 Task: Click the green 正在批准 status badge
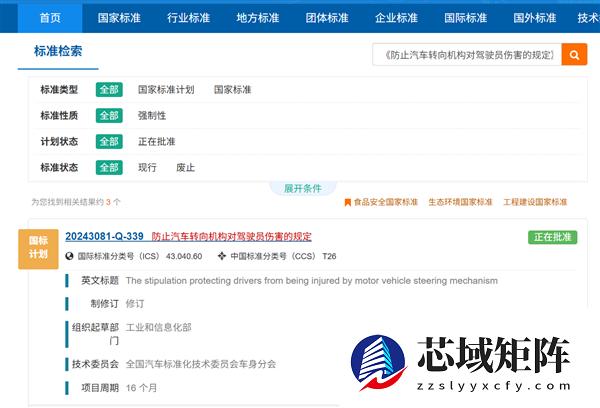tap(553, 237)
